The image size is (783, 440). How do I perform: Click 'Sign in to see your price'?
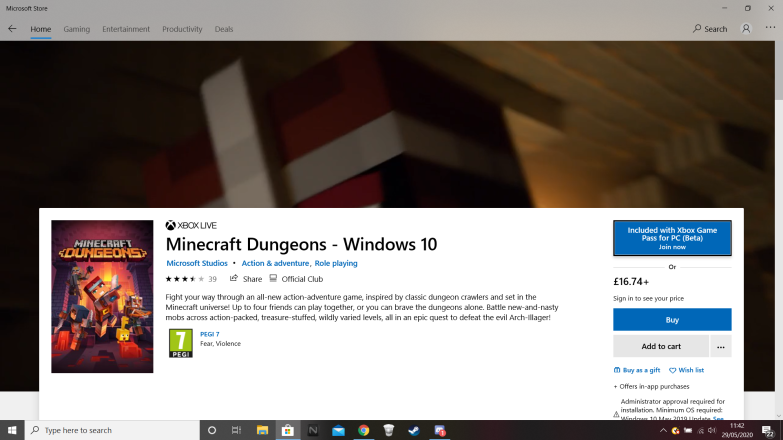point(648,298)
